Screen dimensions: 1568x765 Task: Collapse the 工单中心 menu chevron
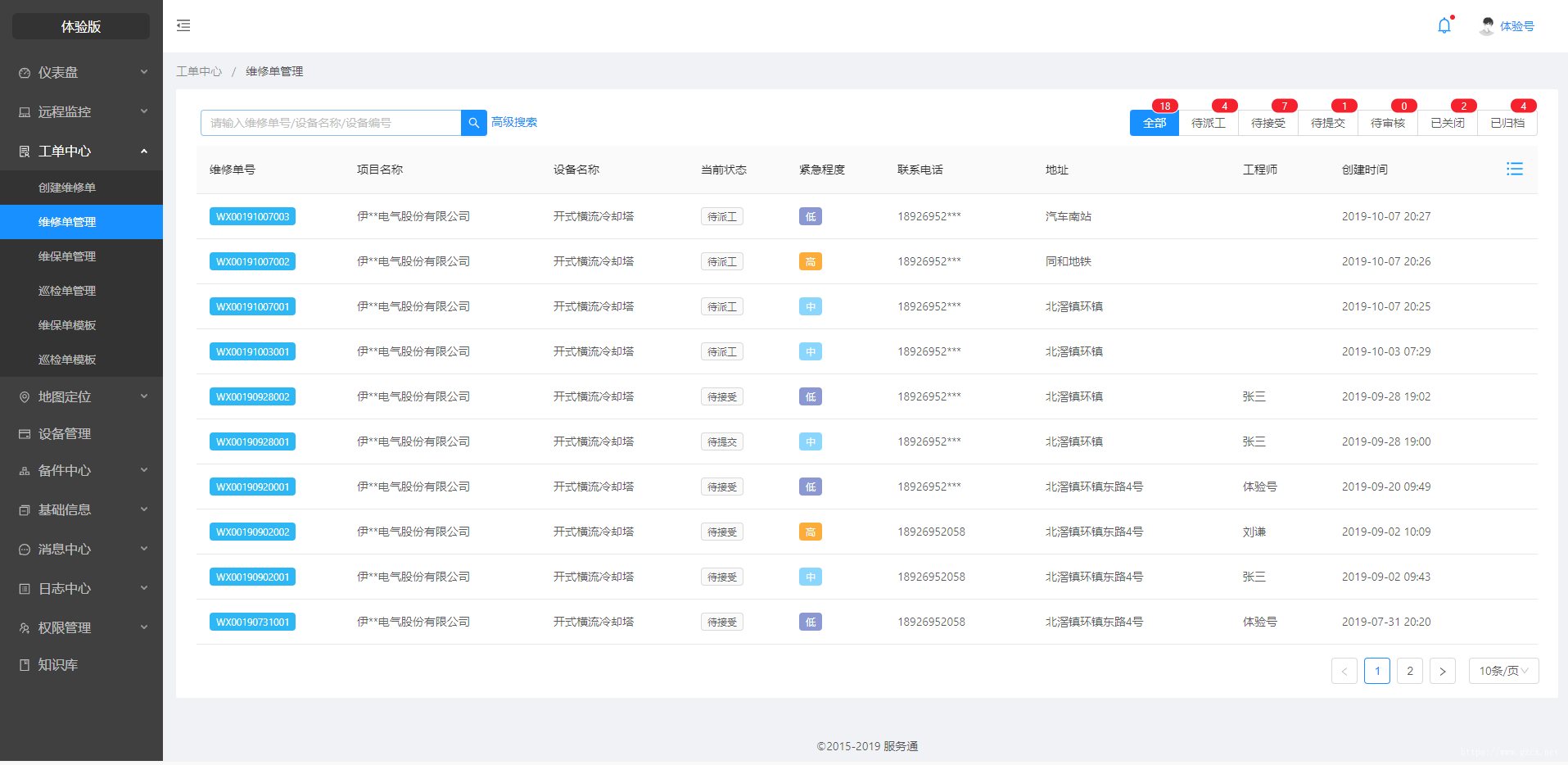click(x=144, y=151)
